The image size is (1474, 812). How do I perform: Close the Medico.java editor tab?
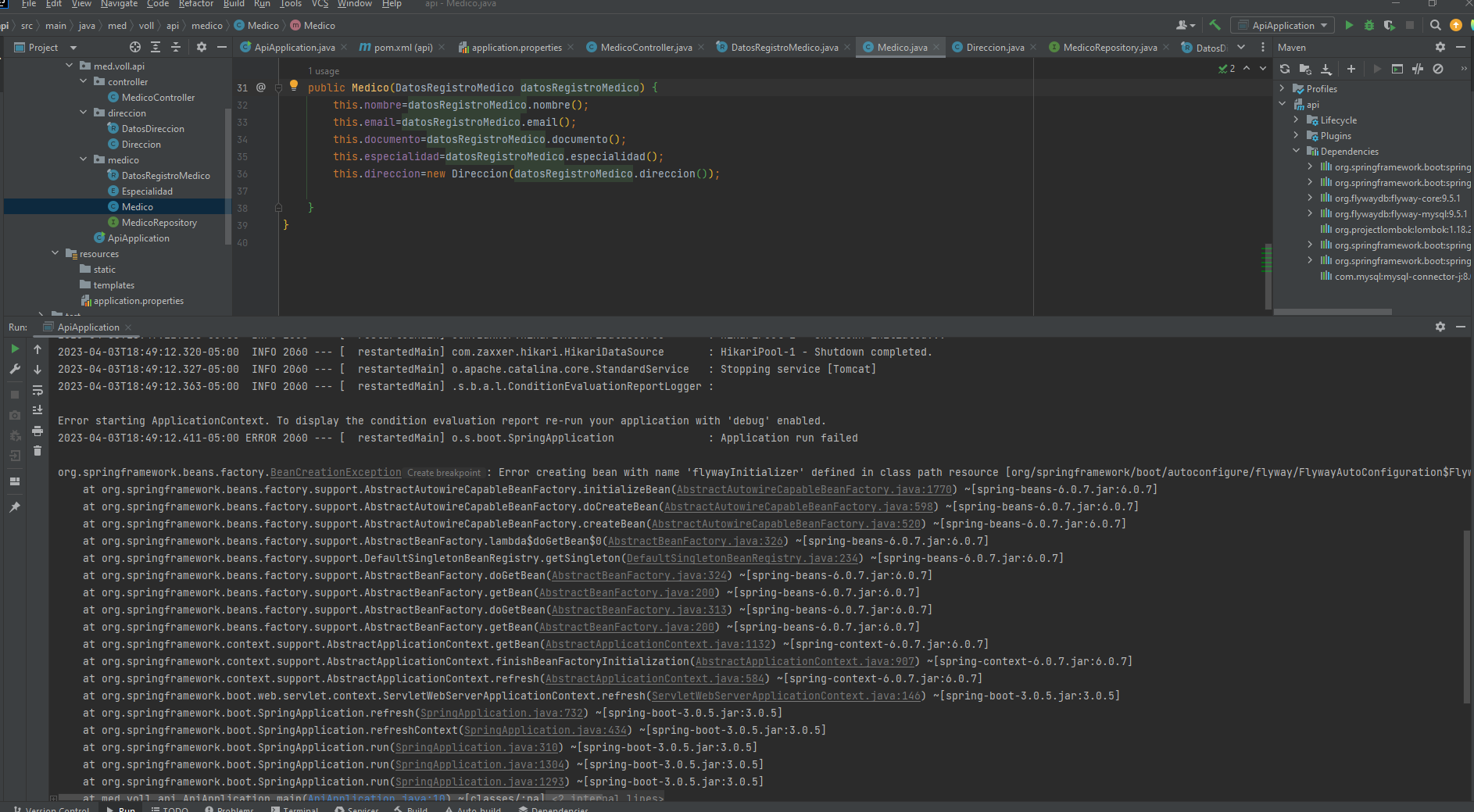point(936,47)
